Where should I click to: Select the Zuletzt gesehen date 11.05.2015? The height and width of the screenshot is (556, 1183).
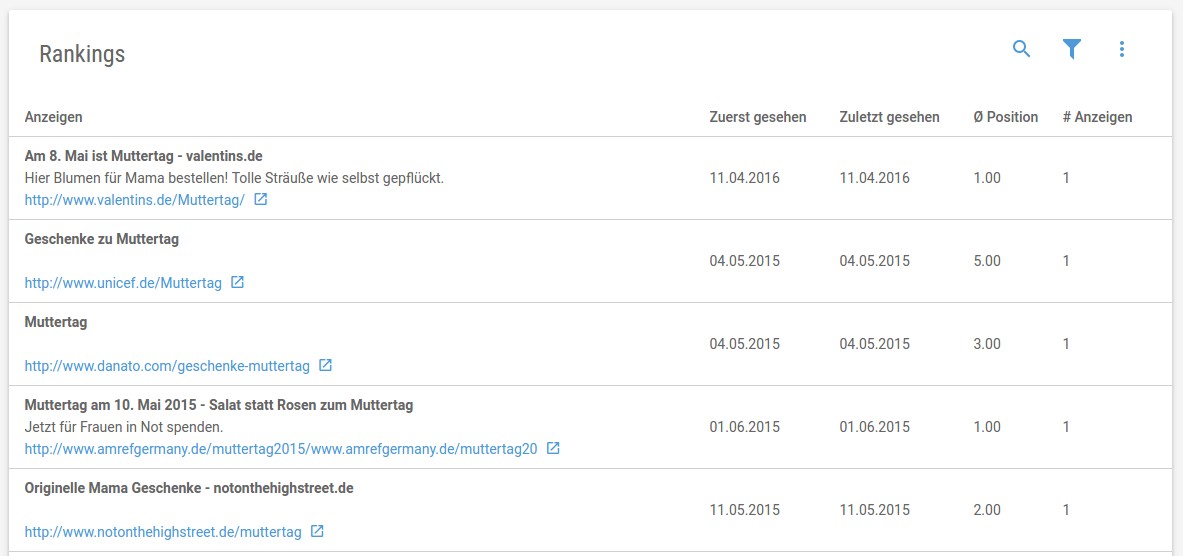point(874,510)
